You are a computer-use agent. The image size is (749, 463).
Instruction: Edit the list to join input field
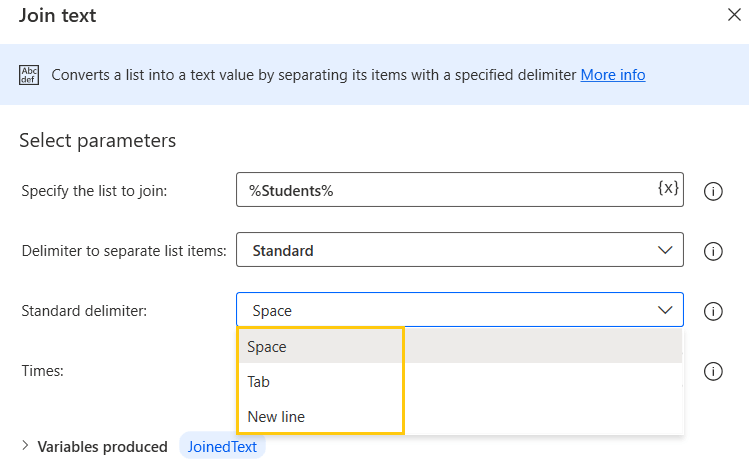coord(460,190)
